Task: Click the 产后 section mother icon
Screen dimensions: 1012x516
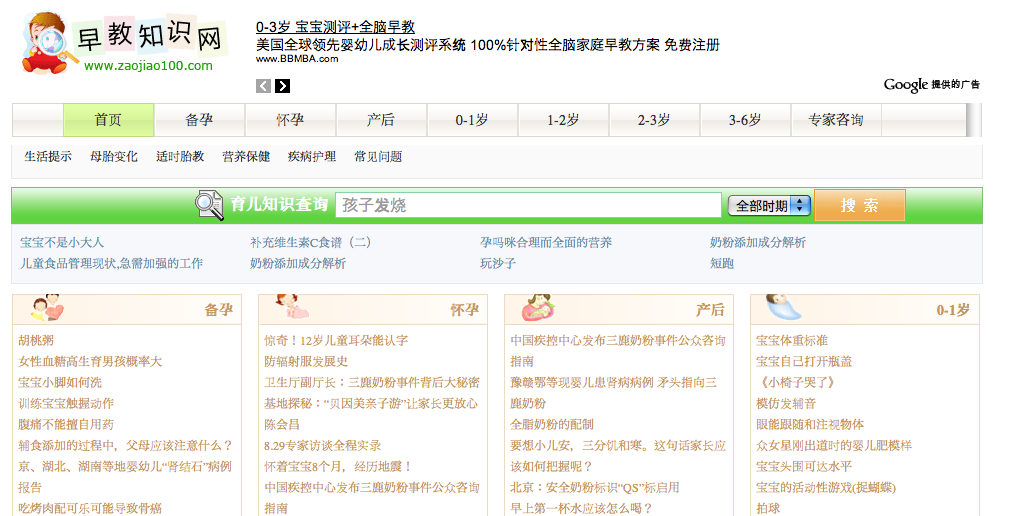Action: (x=537, y=307)
